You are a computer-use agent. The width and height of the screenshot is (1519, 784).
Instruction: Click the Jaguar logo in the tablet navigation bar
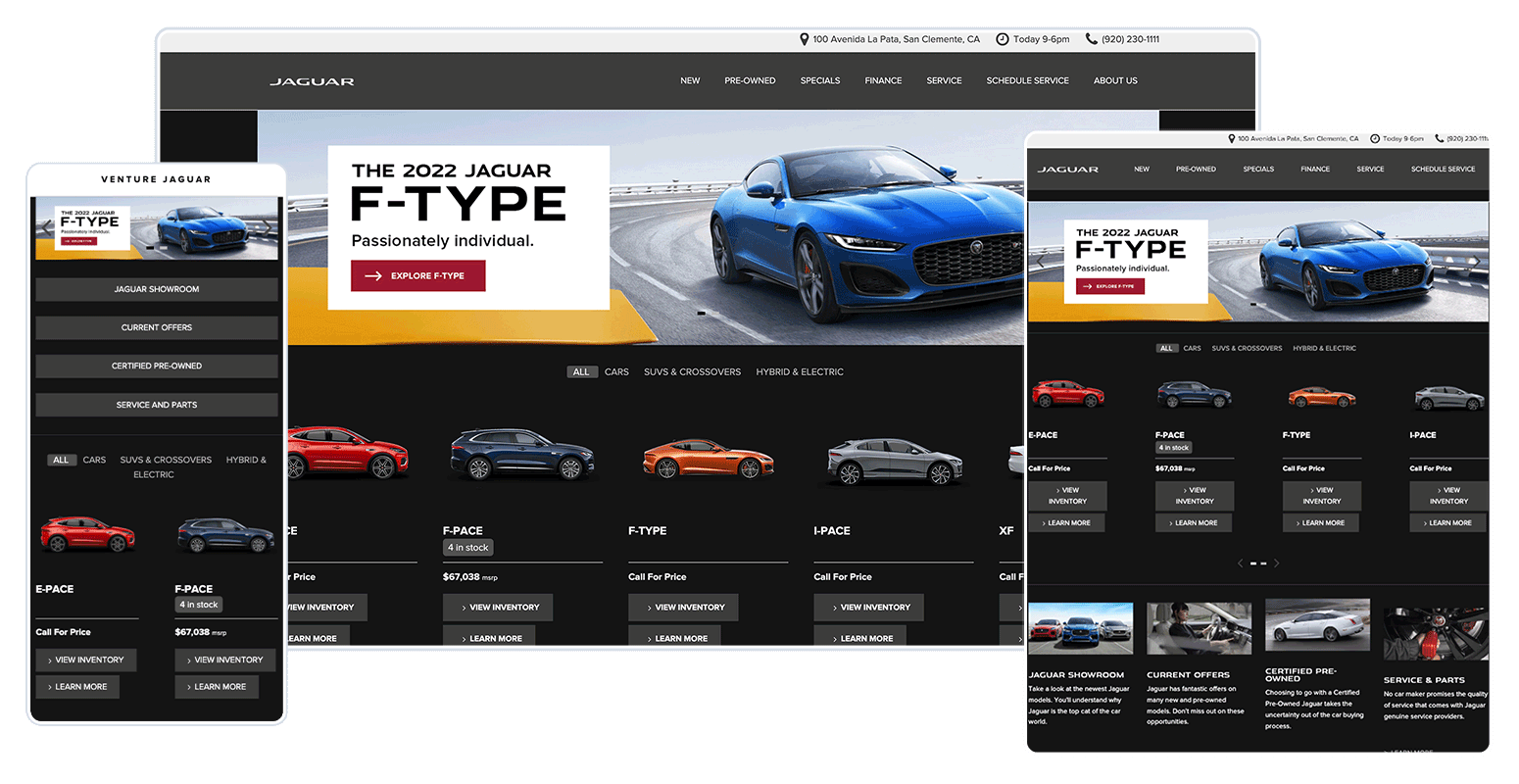[1067, 170]
